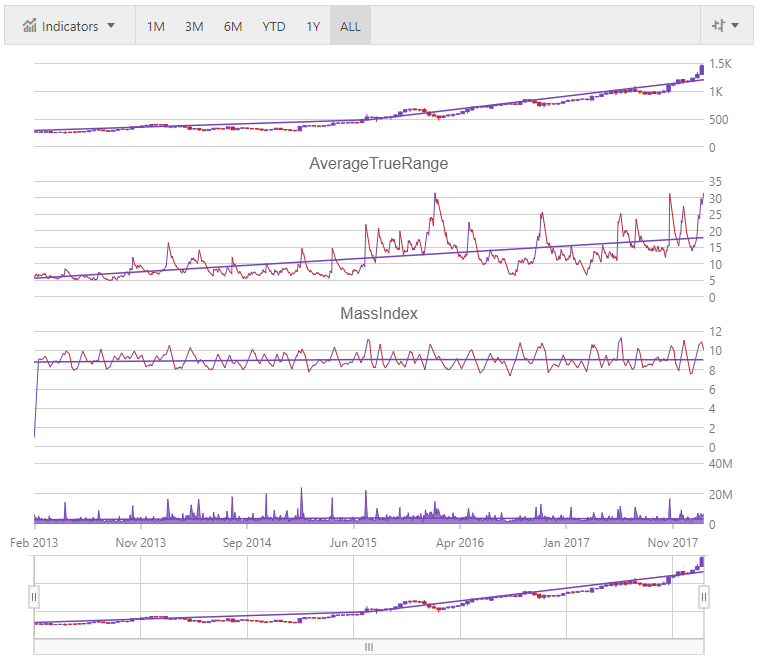Click the navigator bottom scrollbar grip
The height and width of the screenshot is (660, 763).
[368, 647]
